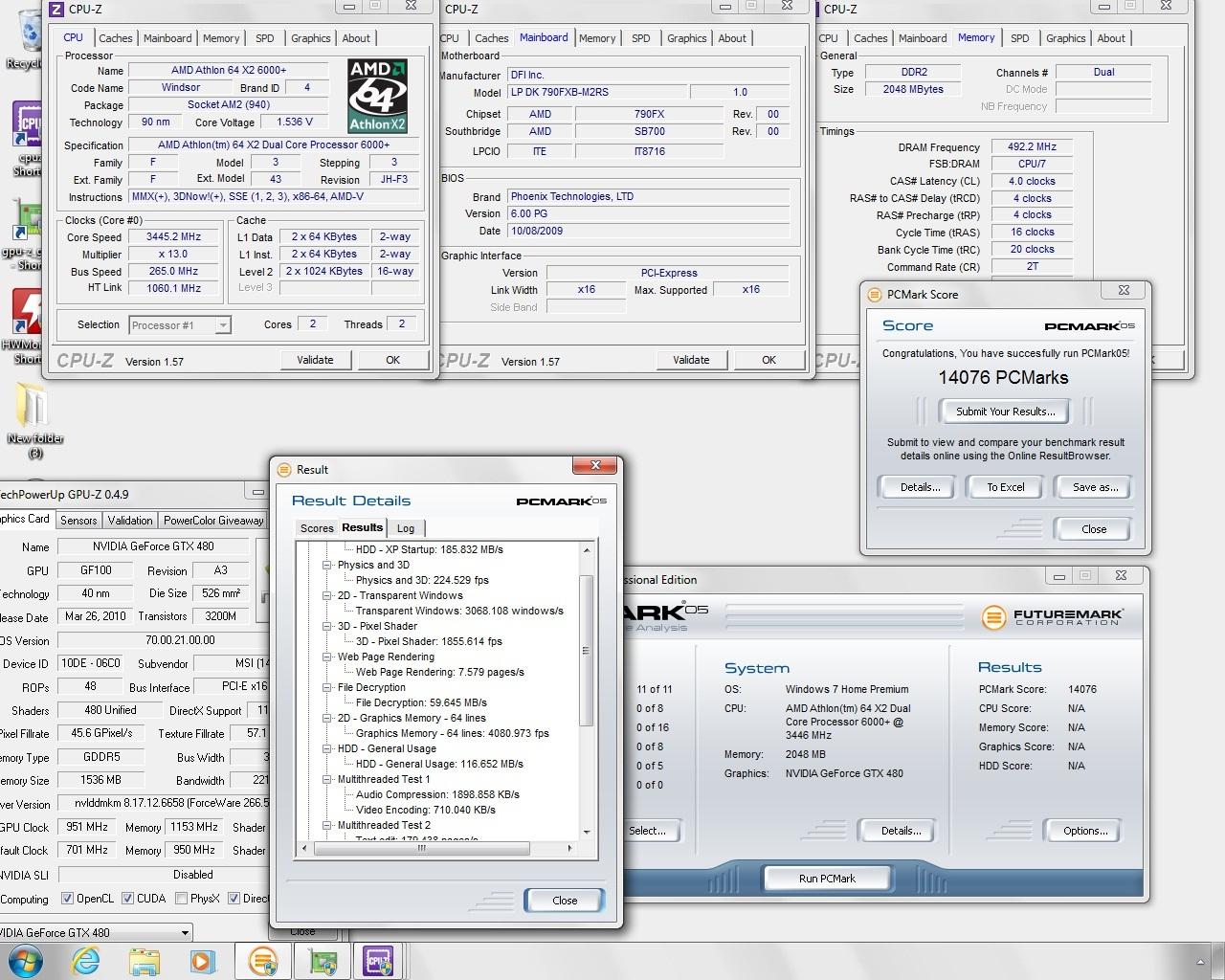Click the CPU-Z title bar icon of the first window
This screenshot has width=1225, height=980.
(x=56, y=10)
